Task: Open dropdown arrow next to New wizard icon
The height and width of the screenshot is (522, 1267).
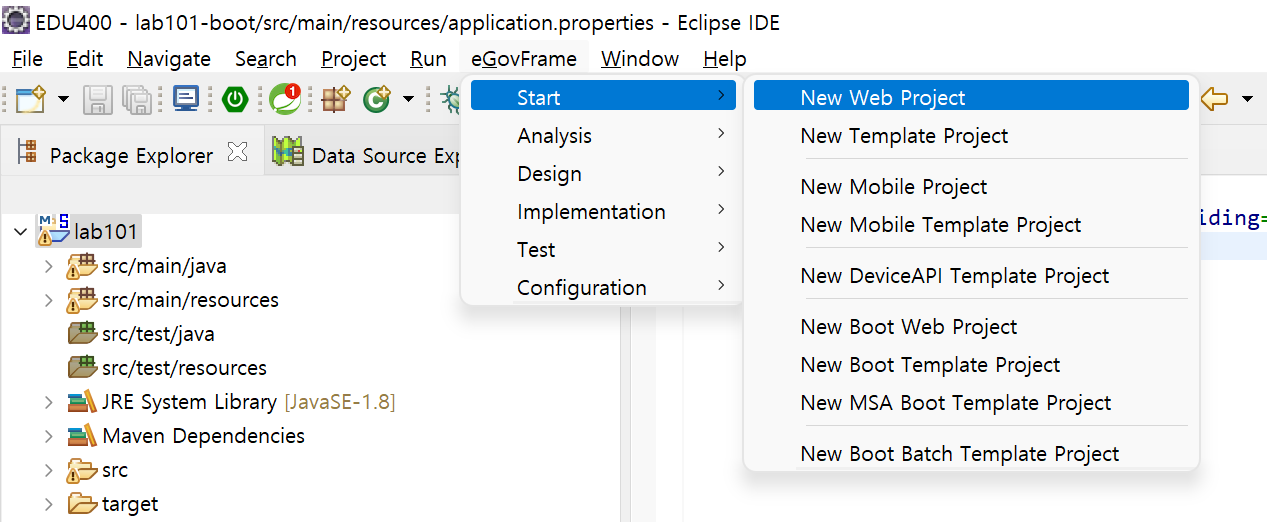Action: [63, 98]
